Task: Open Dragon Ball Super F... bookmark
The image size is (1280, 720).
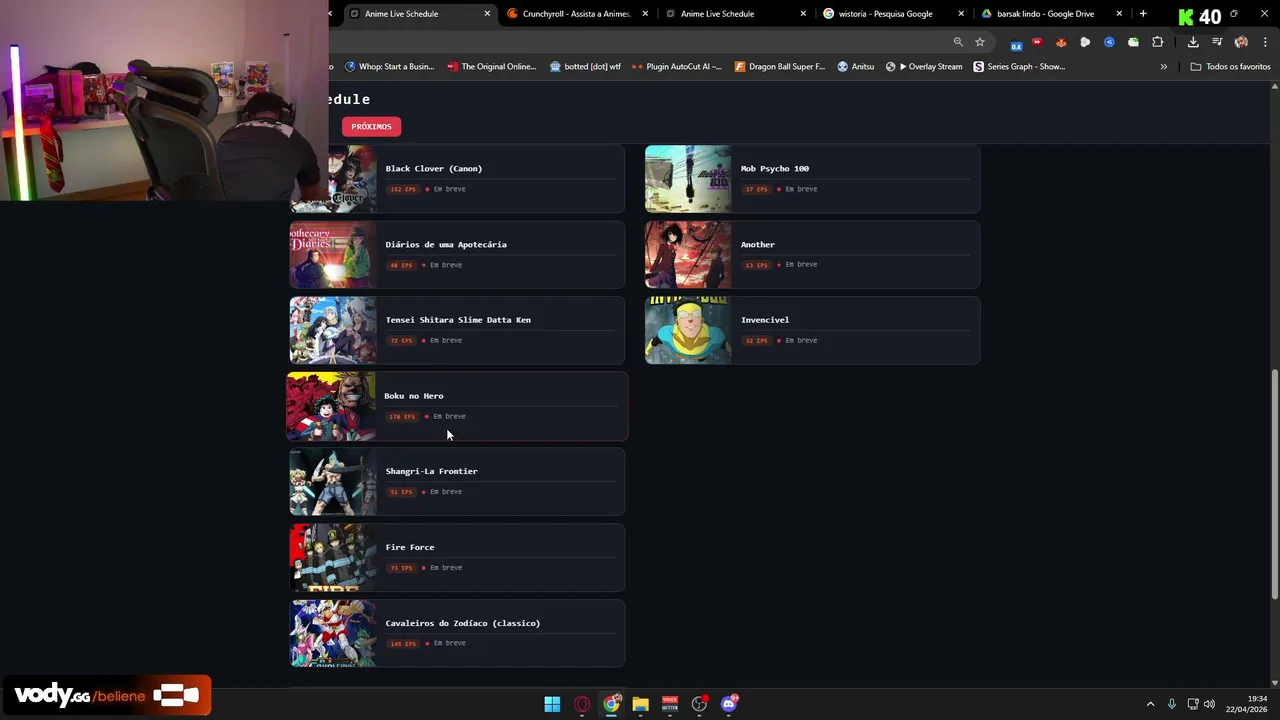Action: 780,67
